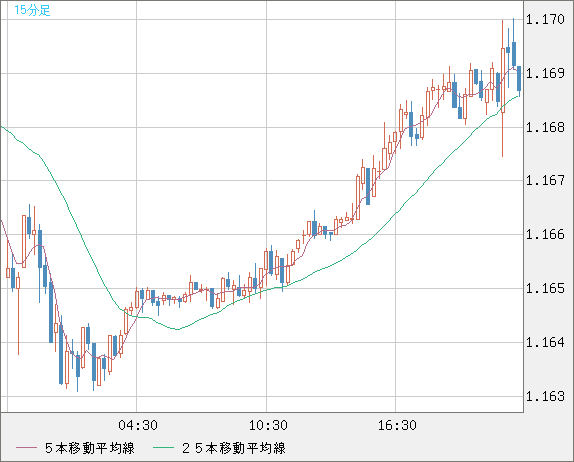Click the 1.166 price axis label
574x462 pixels.
click(545, 234)
